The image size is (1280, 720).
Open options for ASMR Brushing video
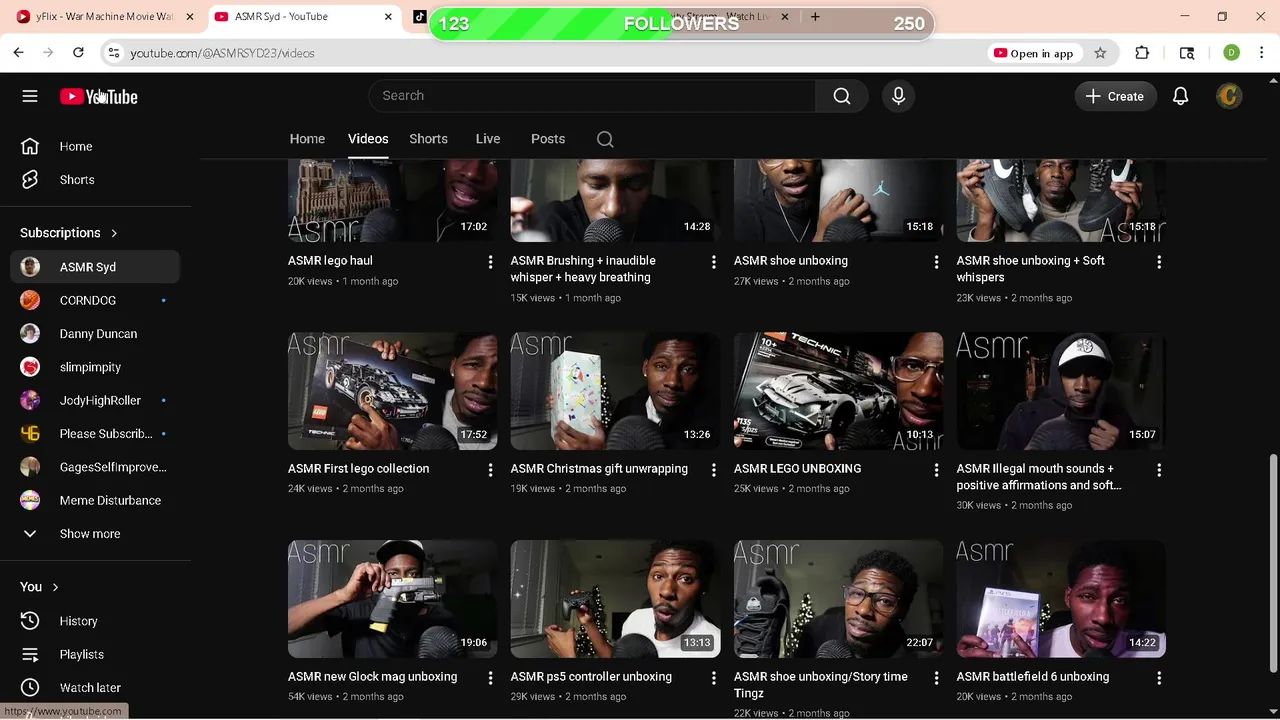point(713,262)
